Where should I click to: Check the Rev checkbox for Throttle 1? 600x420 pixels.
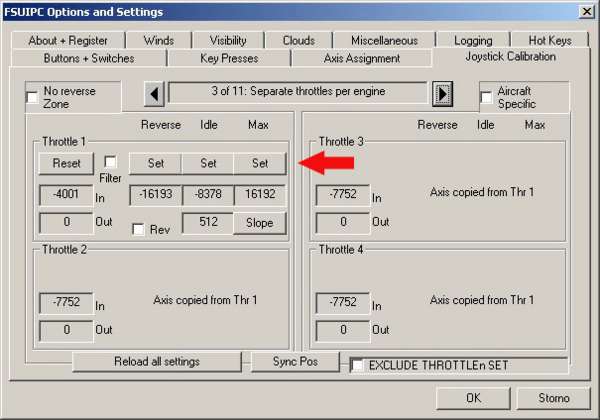tap(138, 229)
